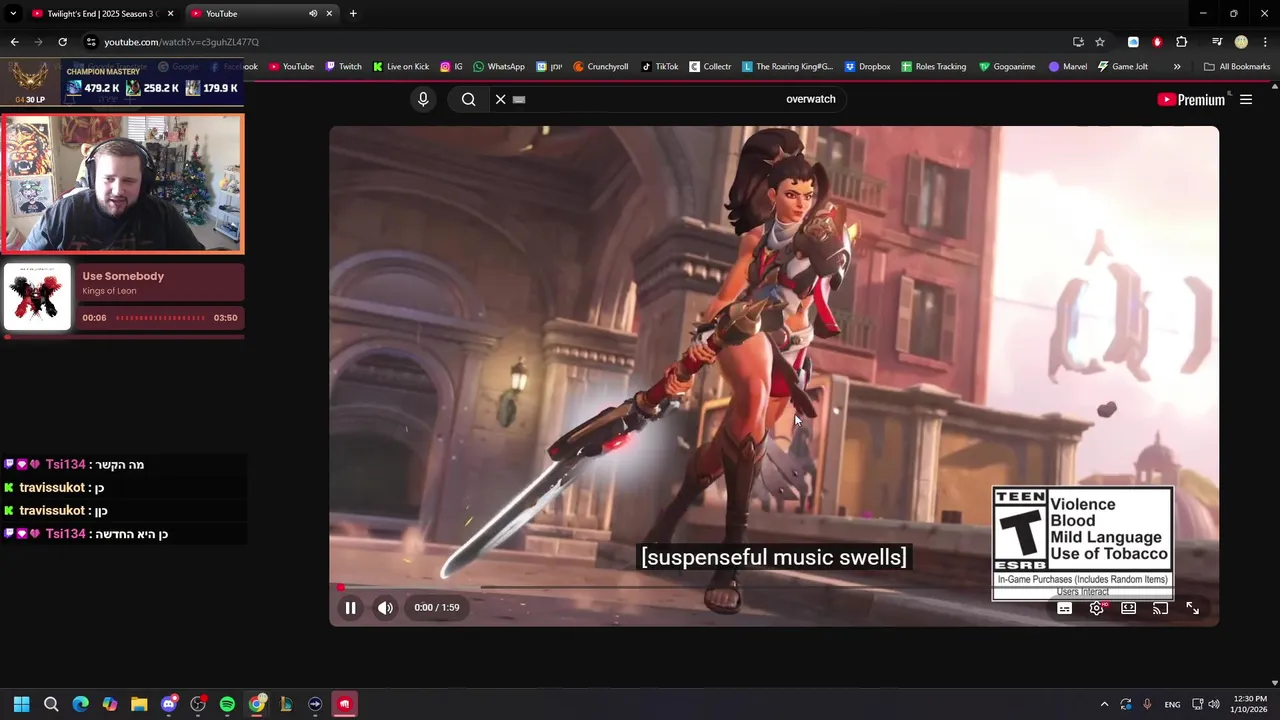Screen dimensions: 1280x720
Task: Open the IG bookmark
Action: pos(452,67)
